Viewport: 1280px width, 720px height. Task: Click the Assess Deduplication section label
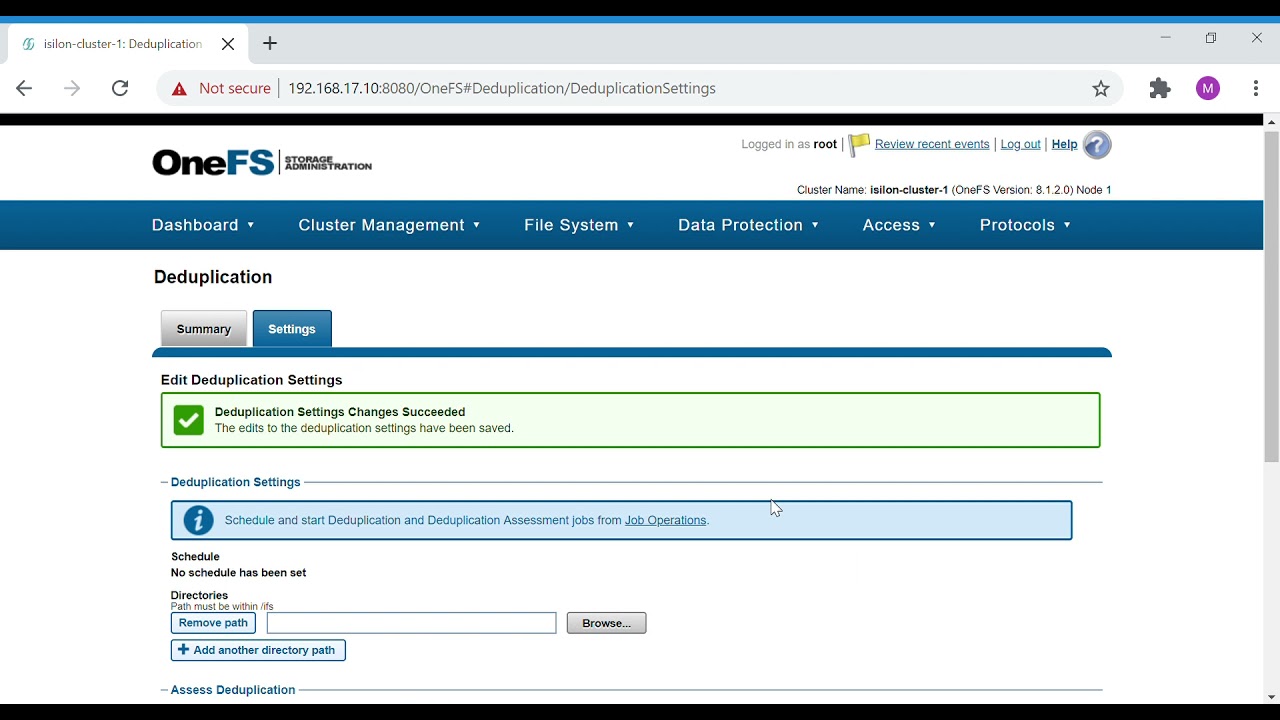click(x=233, y=690)
